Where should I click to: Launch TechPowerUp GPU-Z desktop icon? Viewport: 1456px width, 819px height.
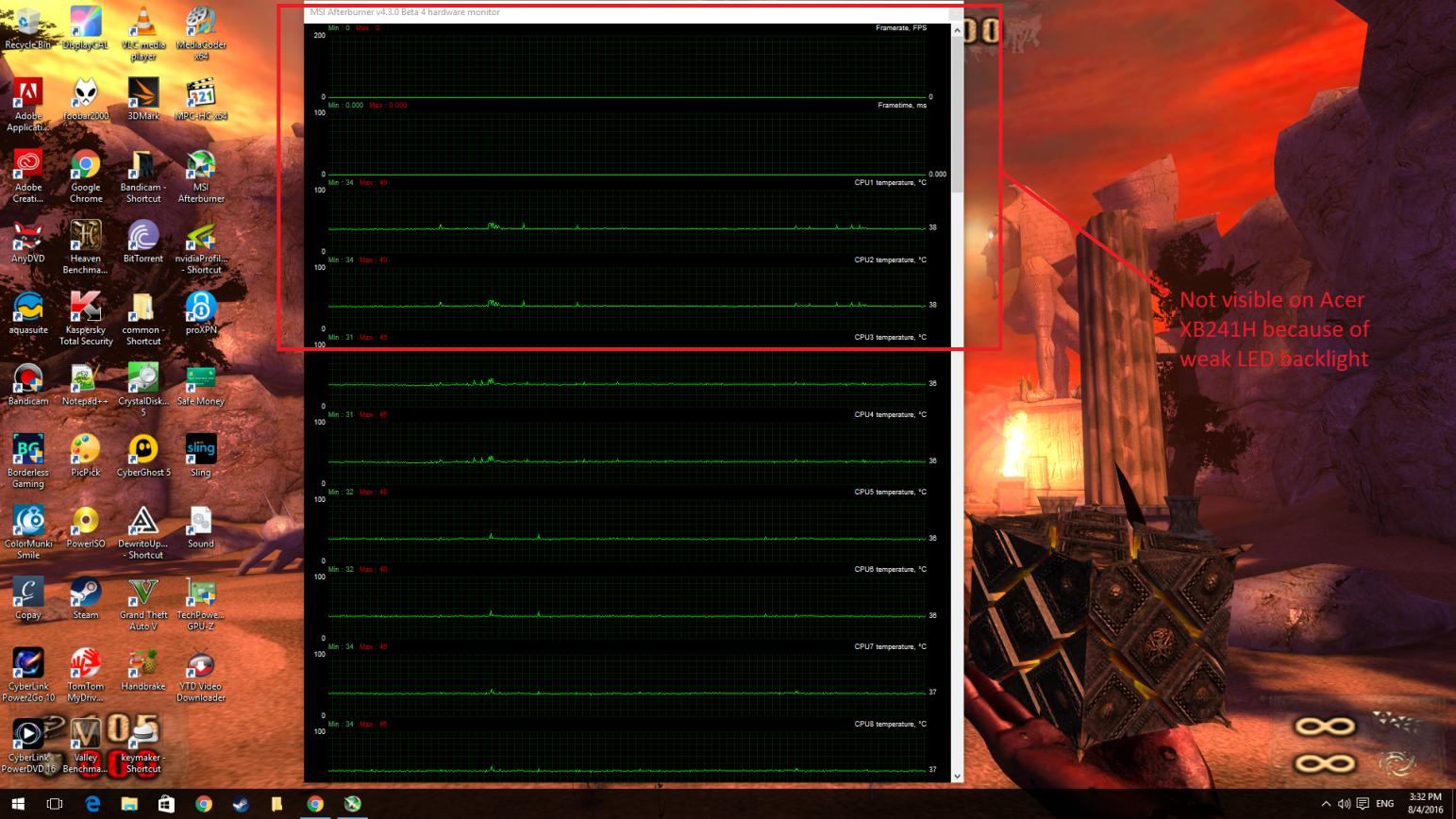click(x=201, y=603)
